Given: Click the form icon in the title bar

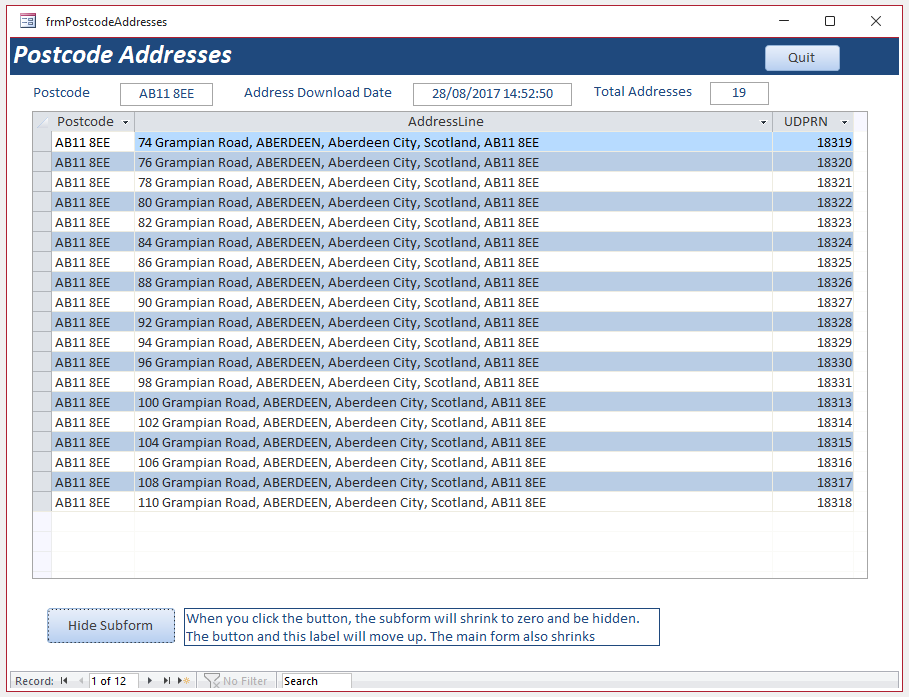Looking at the screenshot, I should click(28, 21).
